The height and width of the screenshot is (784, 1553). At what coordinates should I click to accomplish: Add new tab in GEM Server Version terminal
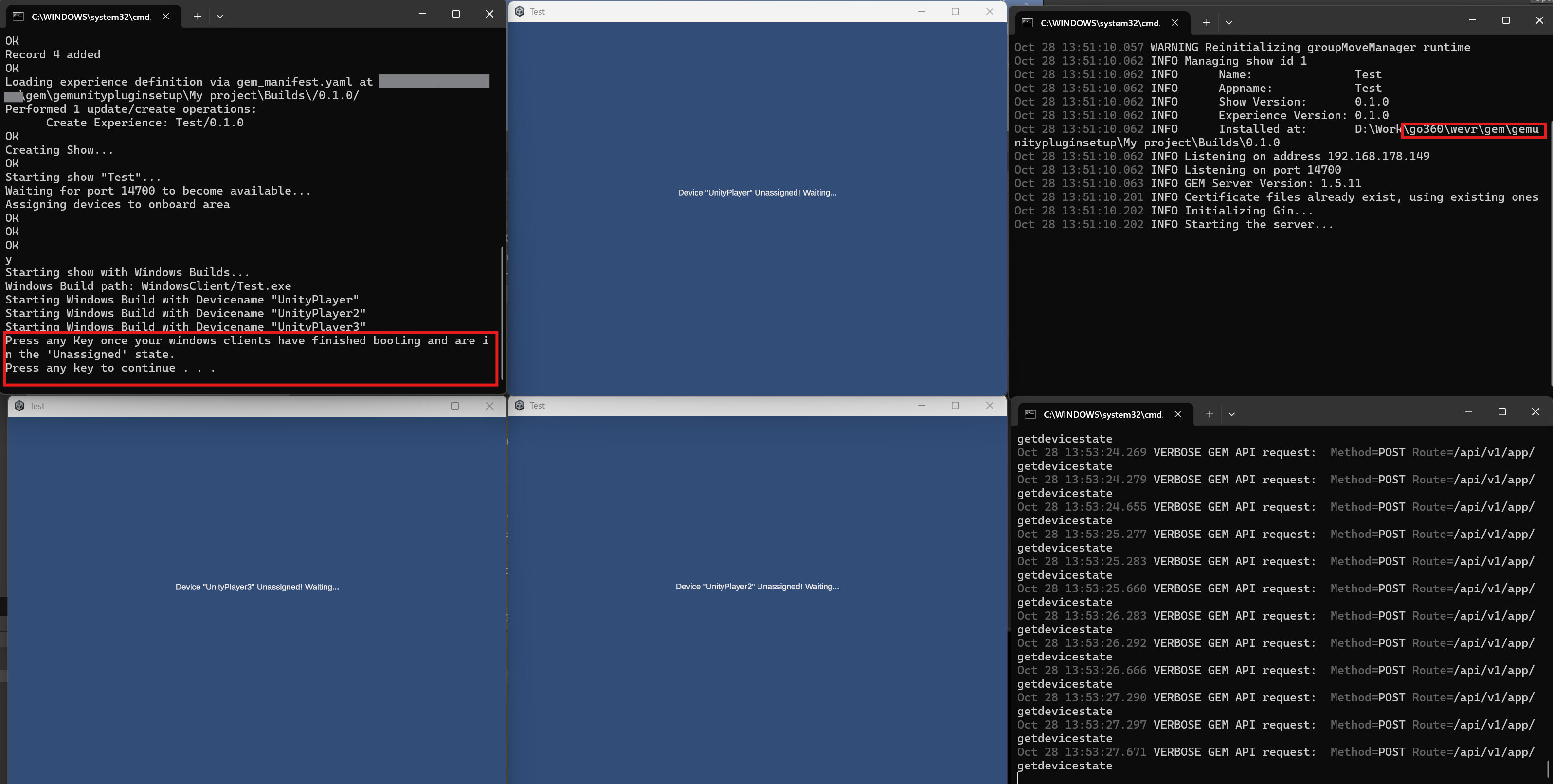pyautogui.click(x=1207, y=23)
